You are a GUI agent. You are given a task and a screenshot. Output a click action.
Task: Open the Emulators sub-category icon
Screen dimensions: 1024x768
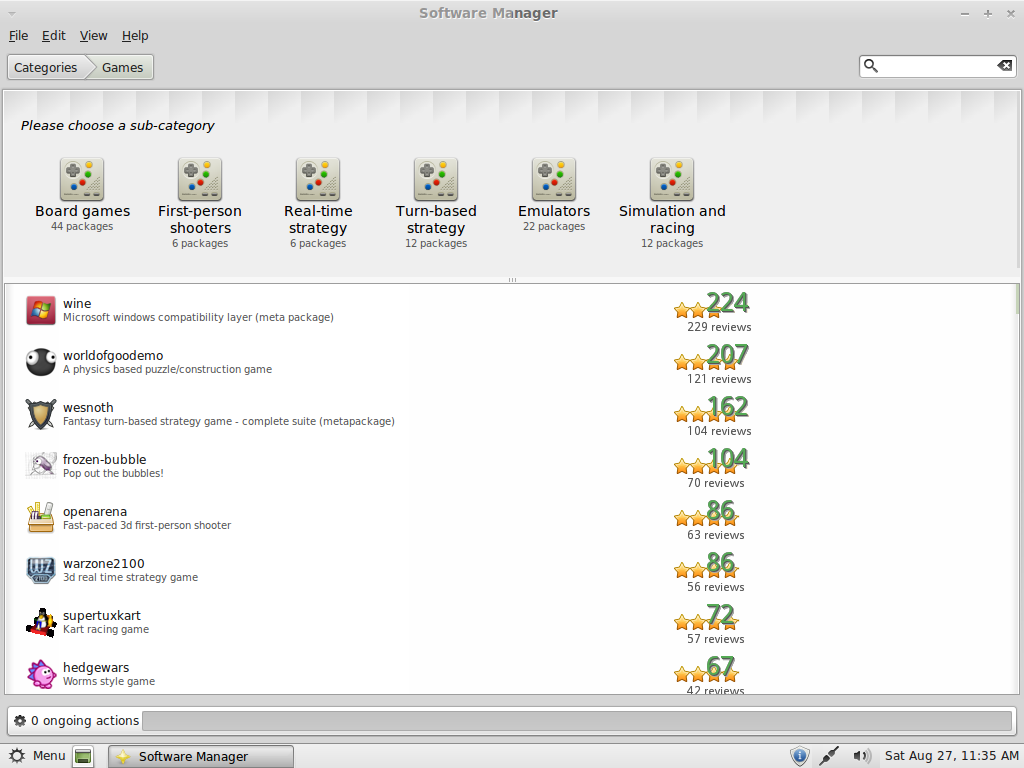(x=554, y=179)
